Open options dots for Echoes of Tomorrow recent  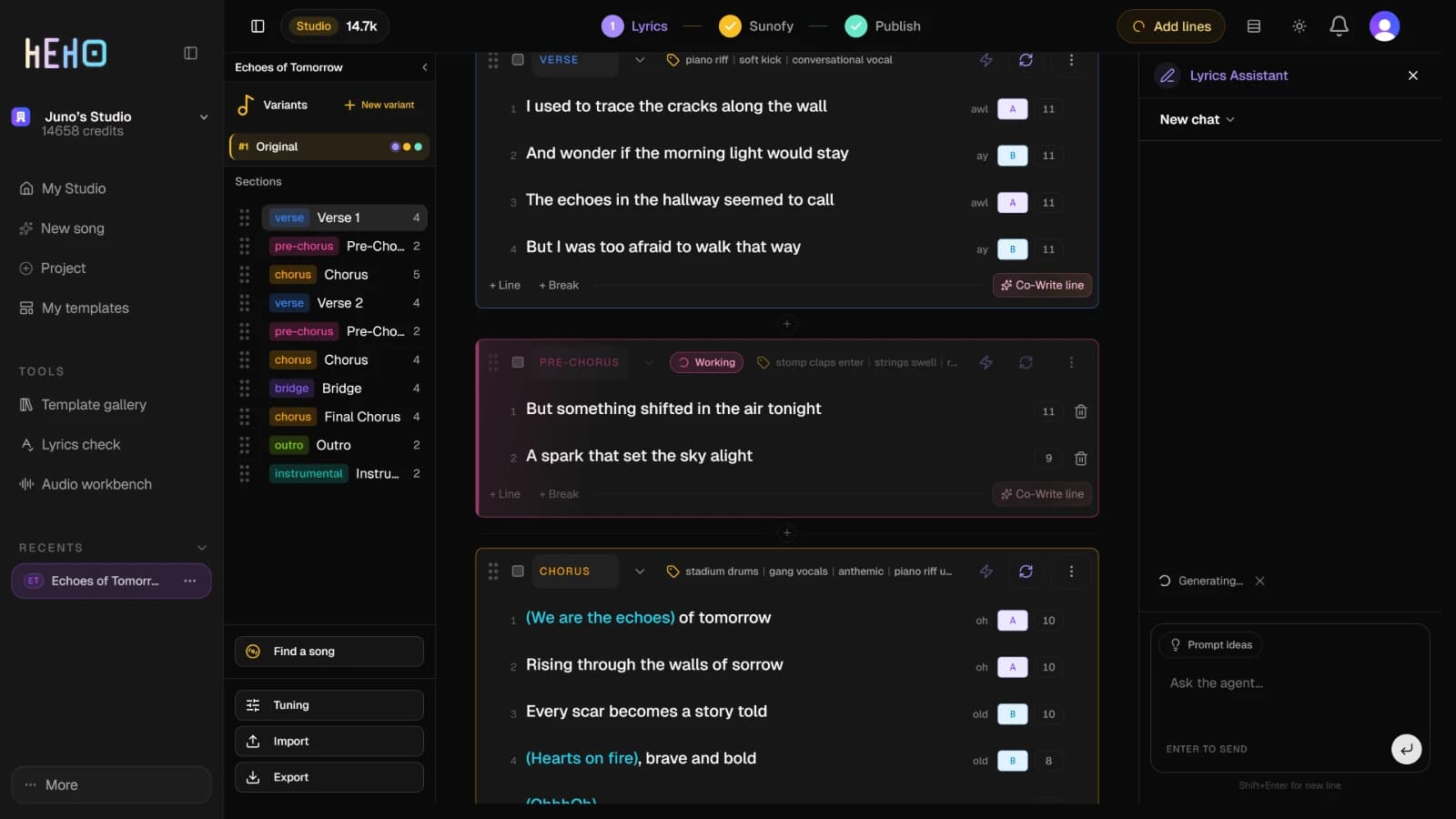189,581
